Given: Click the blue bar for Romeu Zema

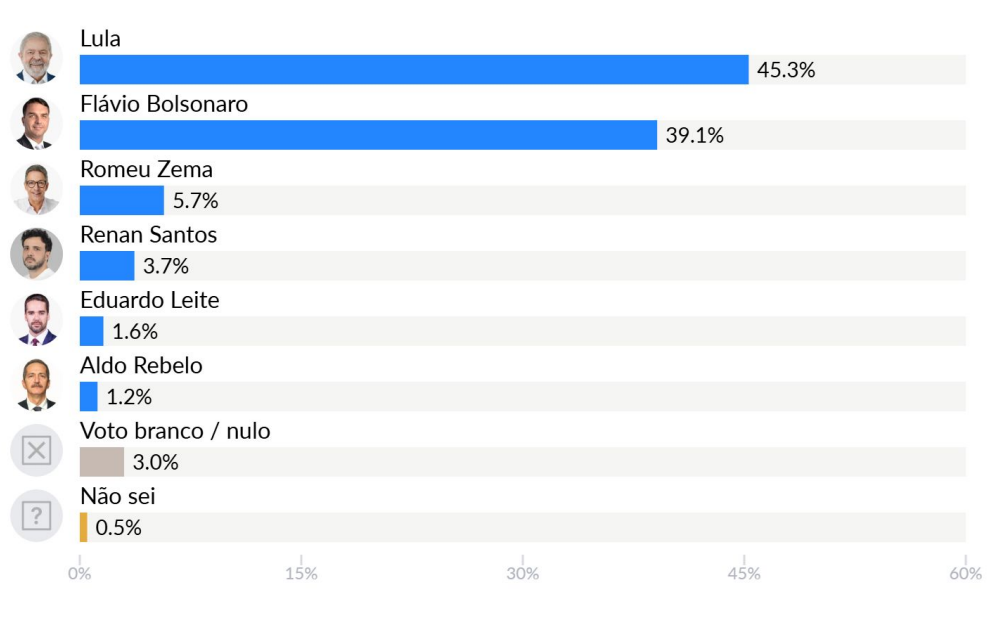Looking at the screenshot, I should coord(121,201).
